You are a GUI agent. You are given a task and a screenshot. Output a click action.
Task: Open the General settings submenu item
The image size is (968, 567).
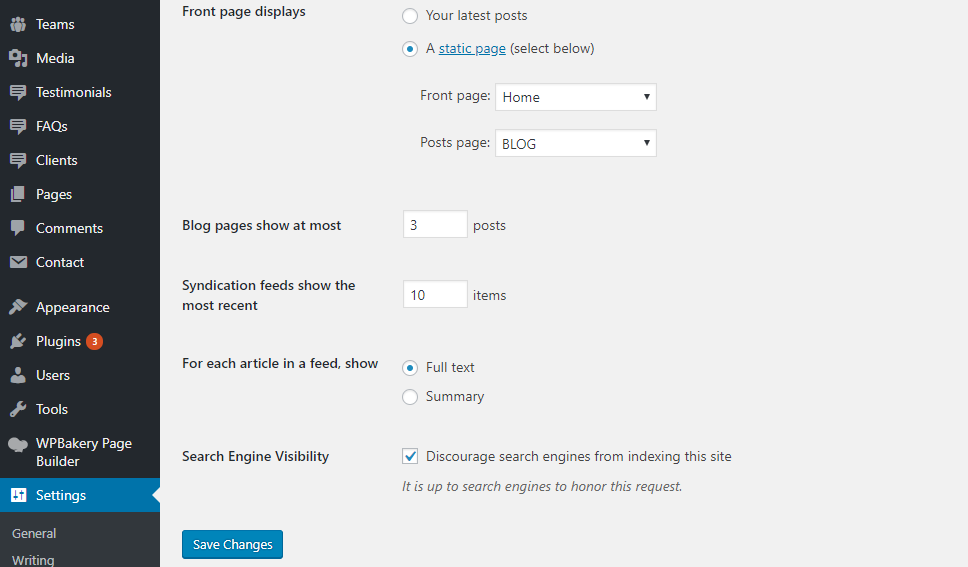(34, 534)
